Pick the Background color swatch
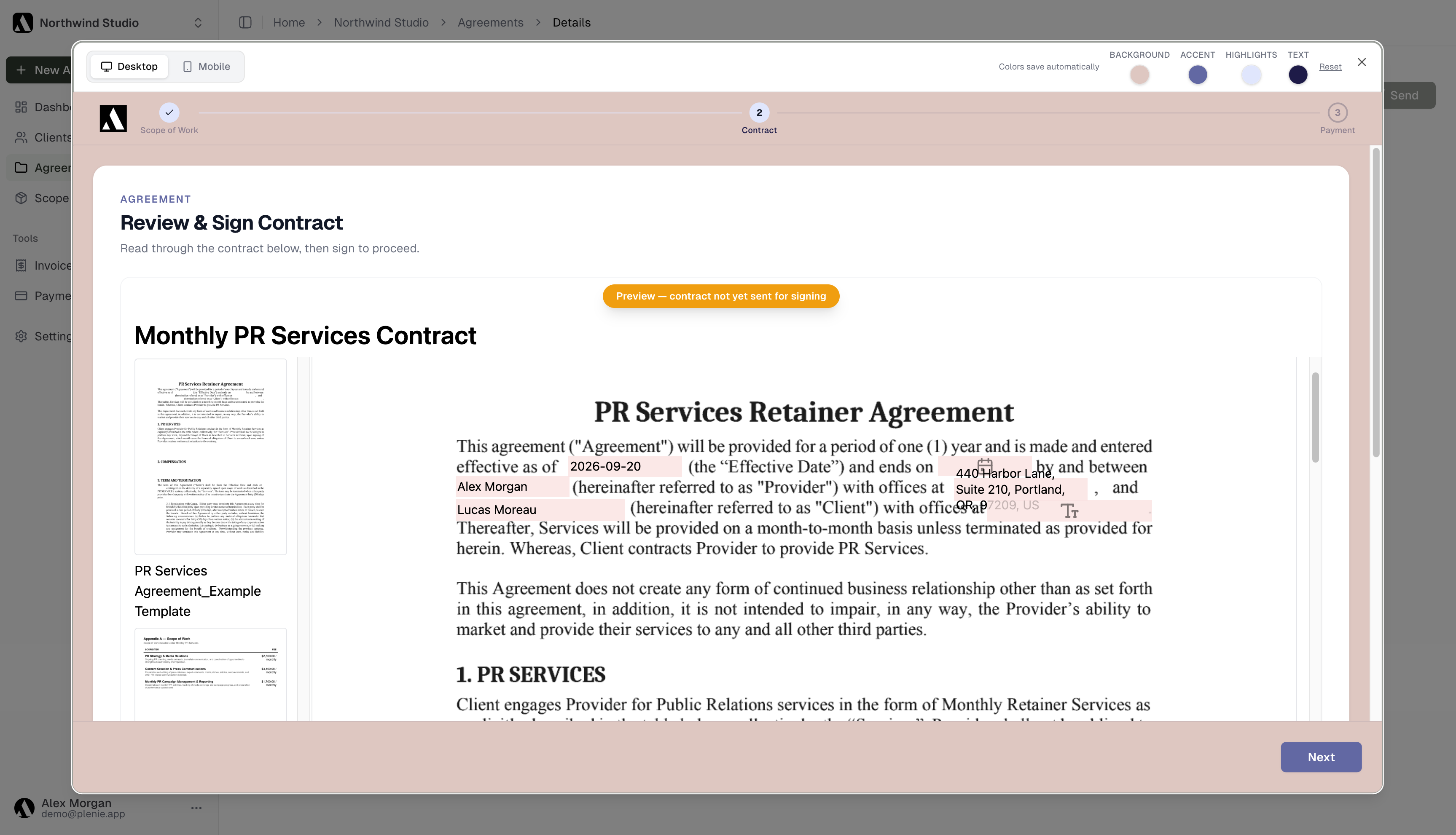1456x835 pixels. 1139,75
